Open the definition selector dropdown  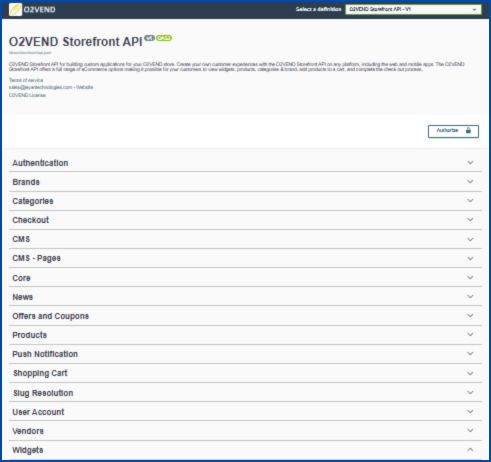pyautogui.click(x=413, y=9)
